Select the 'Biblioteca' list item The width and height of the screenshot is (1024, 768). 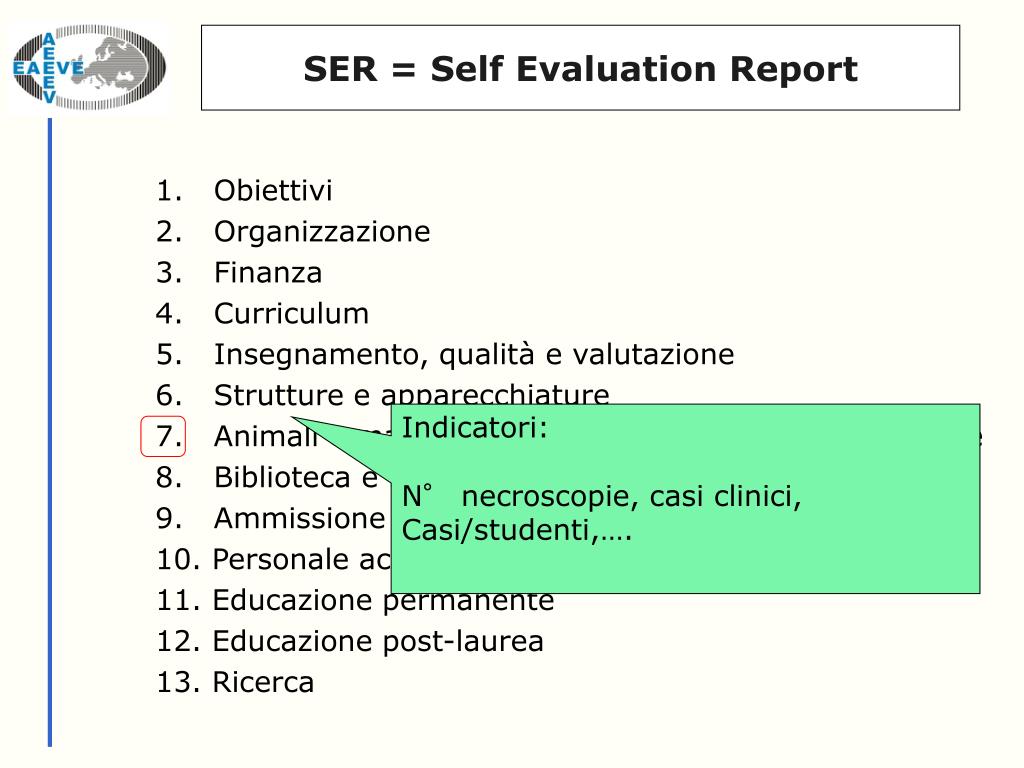[281, 478]
